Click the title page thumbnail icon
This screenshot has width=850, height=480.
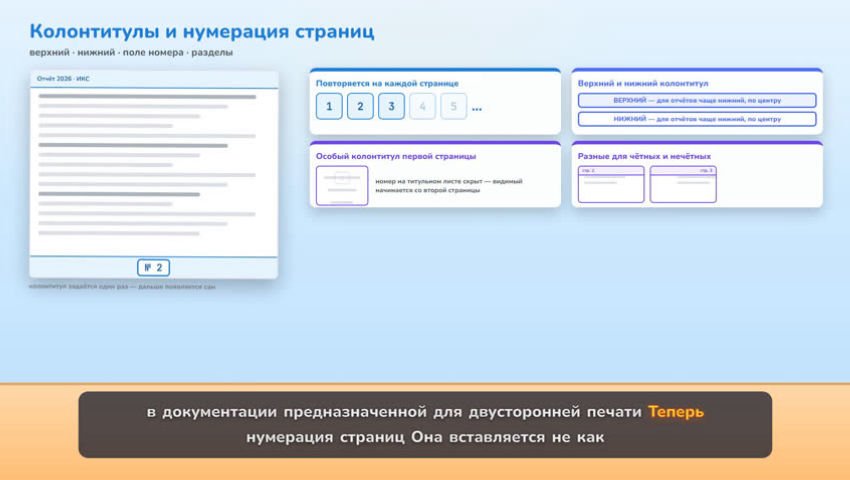tap(342, 186)
